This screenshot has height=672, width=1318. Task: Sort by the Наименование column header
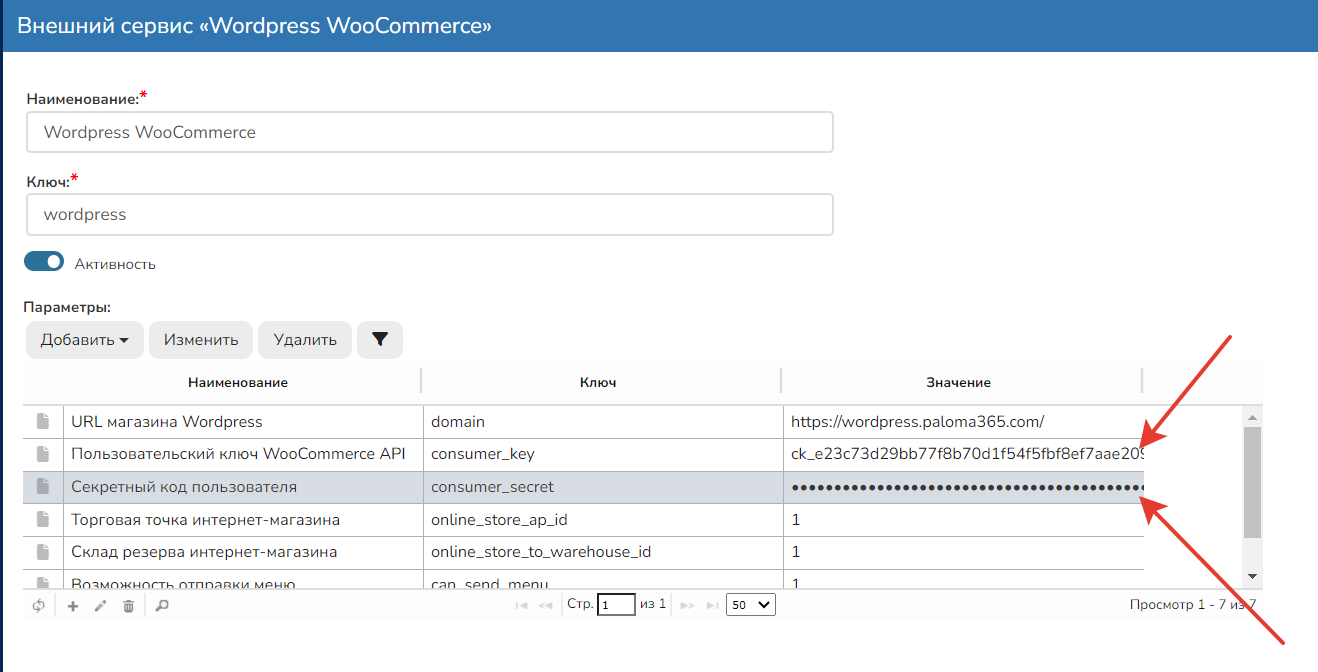point(238,382)
